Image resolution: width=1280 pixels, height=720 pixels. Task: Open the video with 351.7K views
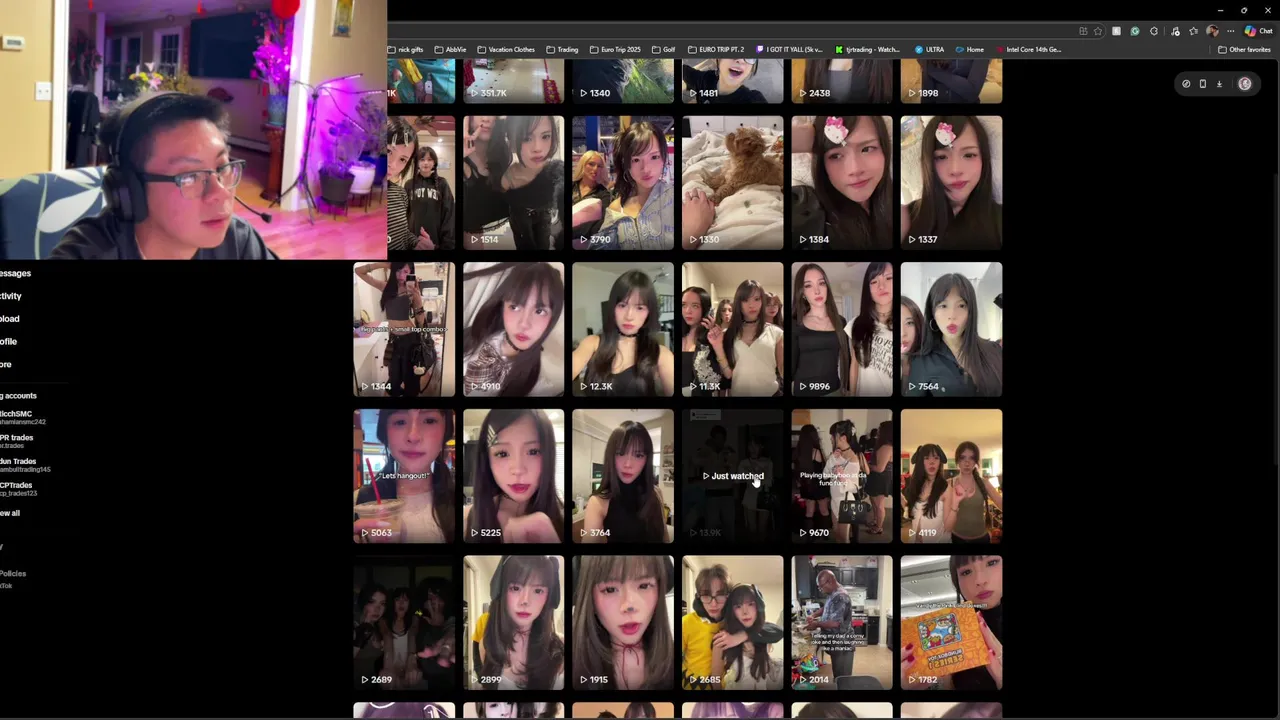(513, 80)
